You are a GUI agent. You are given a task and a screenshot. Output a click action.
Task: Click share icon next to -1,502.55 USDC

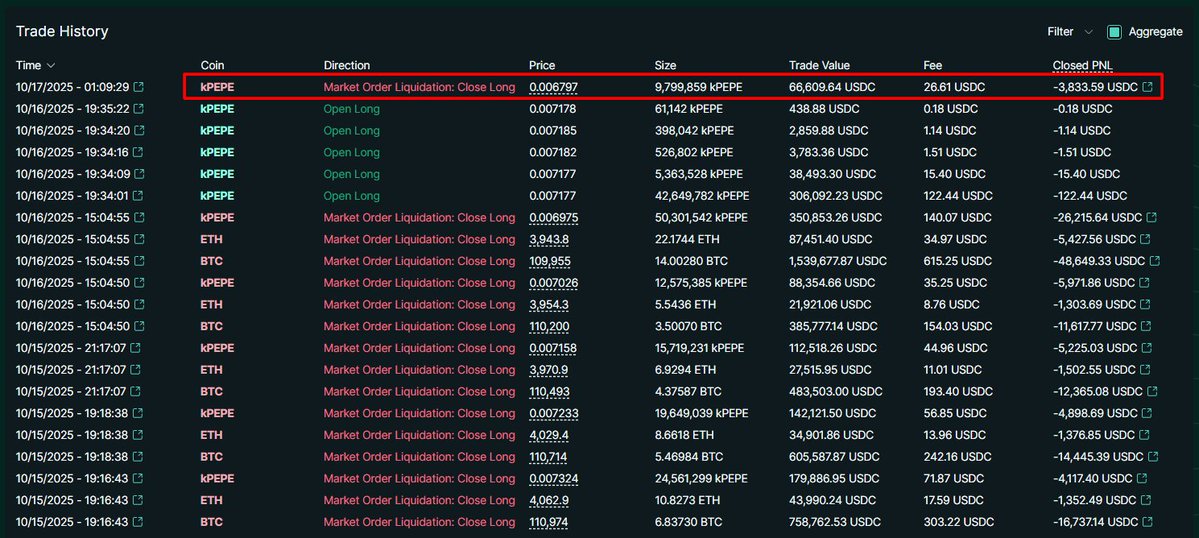1145,370
